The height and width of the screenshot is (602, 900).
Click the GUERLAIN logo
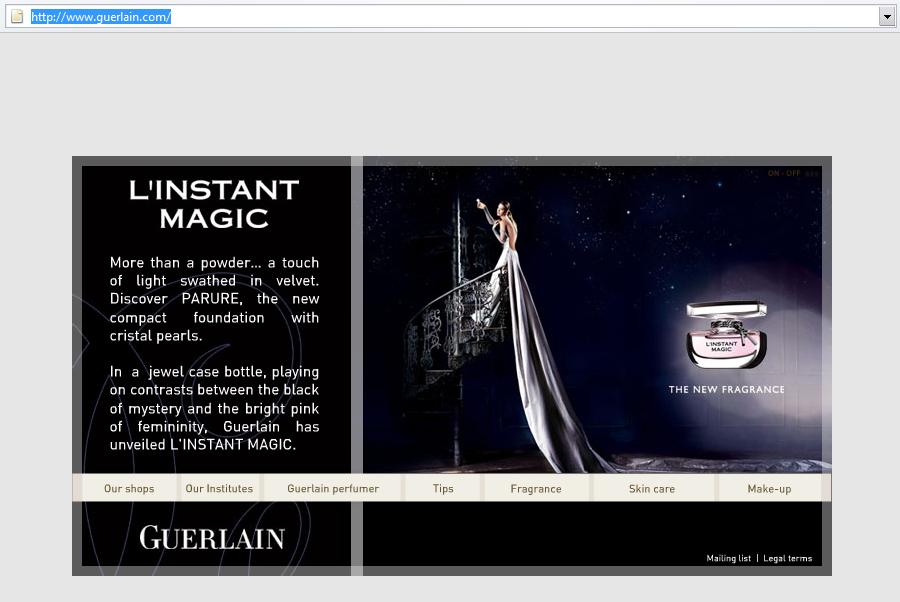click(x=212, y=538)
